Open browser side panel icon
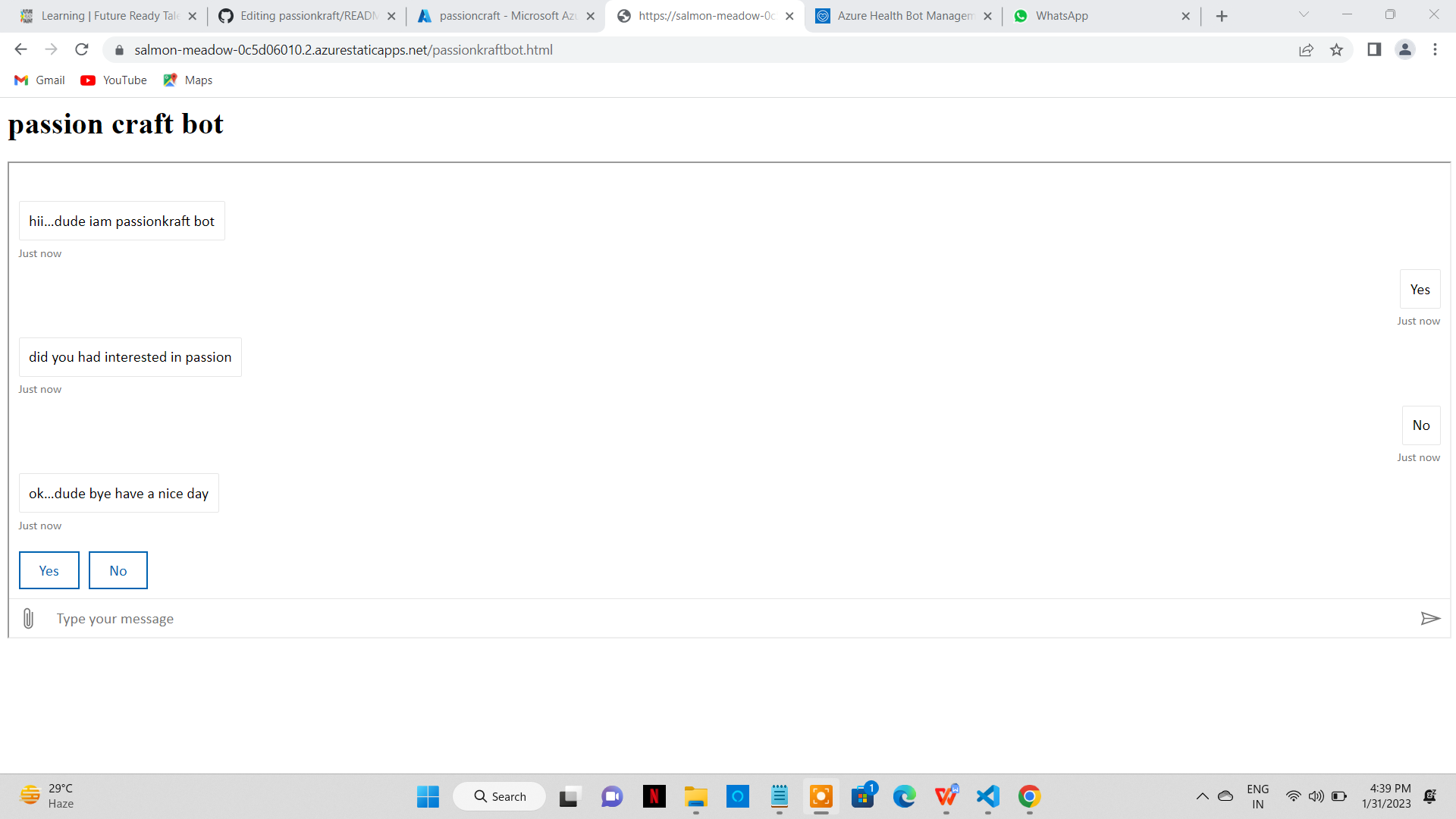The width and height of the screenshot is (1456, 819). (1374, 50)
